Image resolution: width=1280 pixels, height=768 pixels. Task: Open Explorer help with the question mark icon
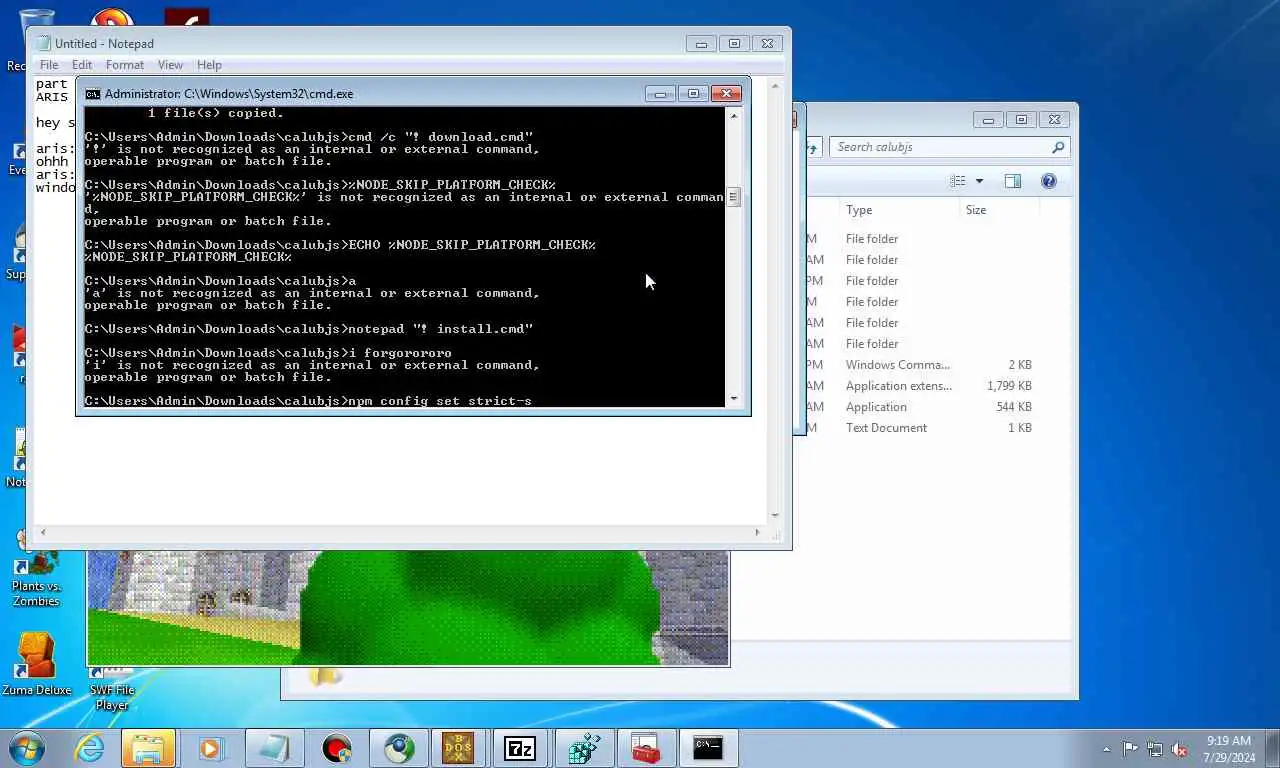[x=1048, y=181]
